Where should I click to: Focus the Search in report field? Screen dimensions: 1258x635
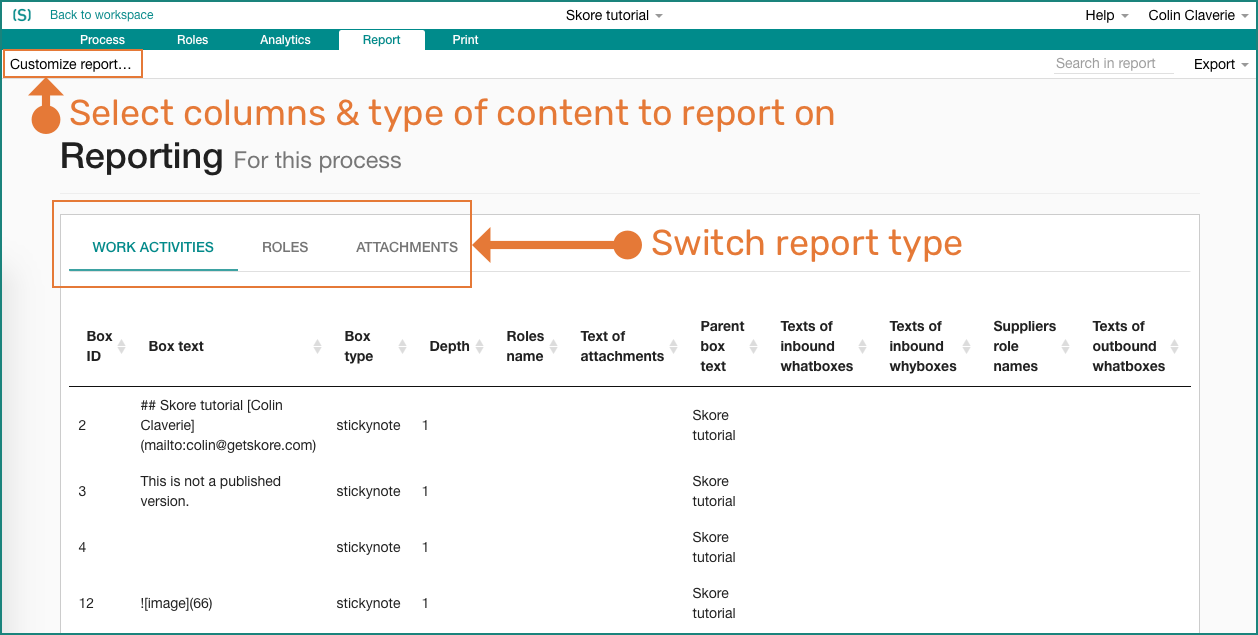[x=1114, y=63]
